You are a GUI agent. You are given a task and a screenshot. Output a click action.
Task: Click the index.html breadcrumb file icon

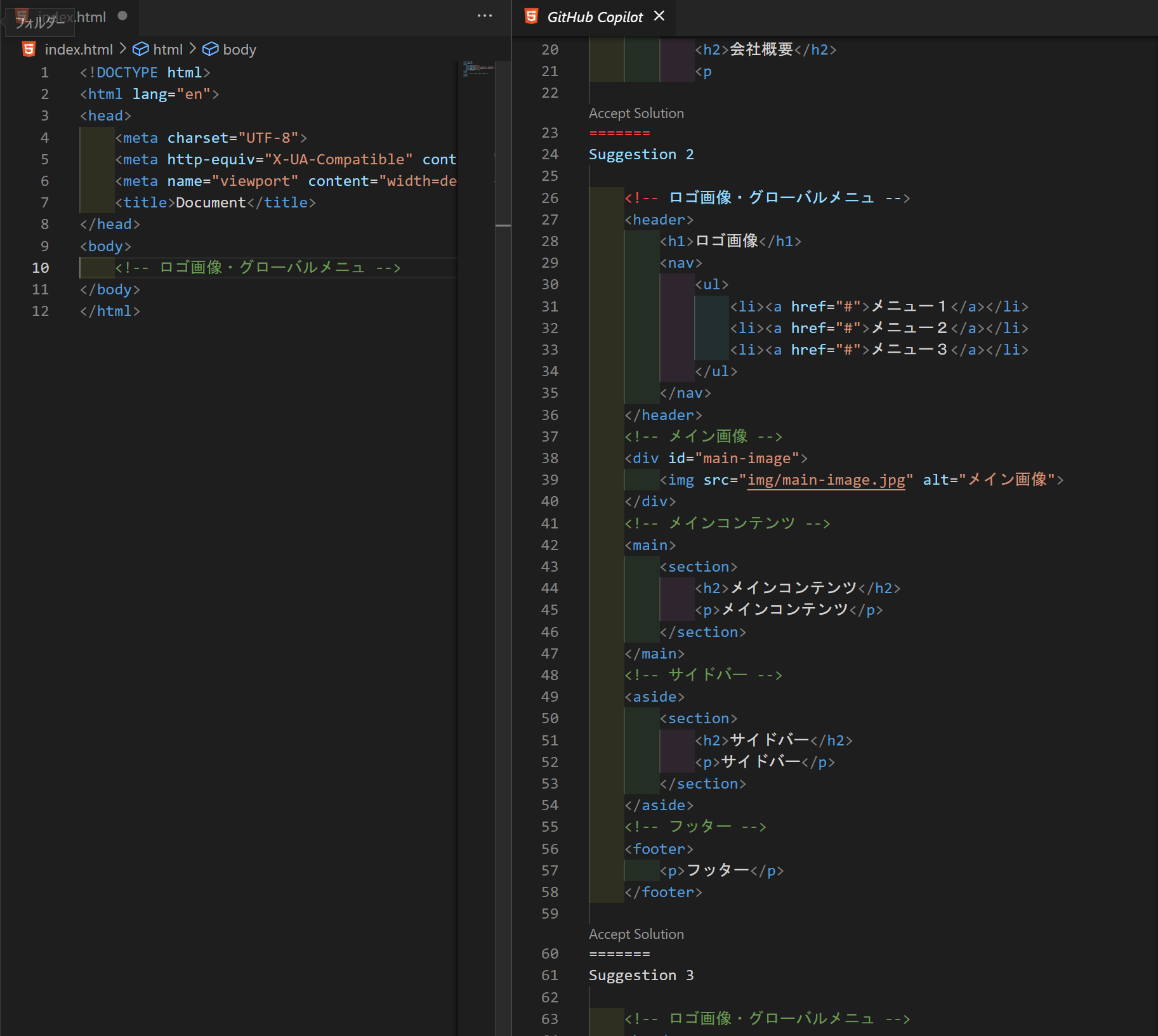coord(29,49)
